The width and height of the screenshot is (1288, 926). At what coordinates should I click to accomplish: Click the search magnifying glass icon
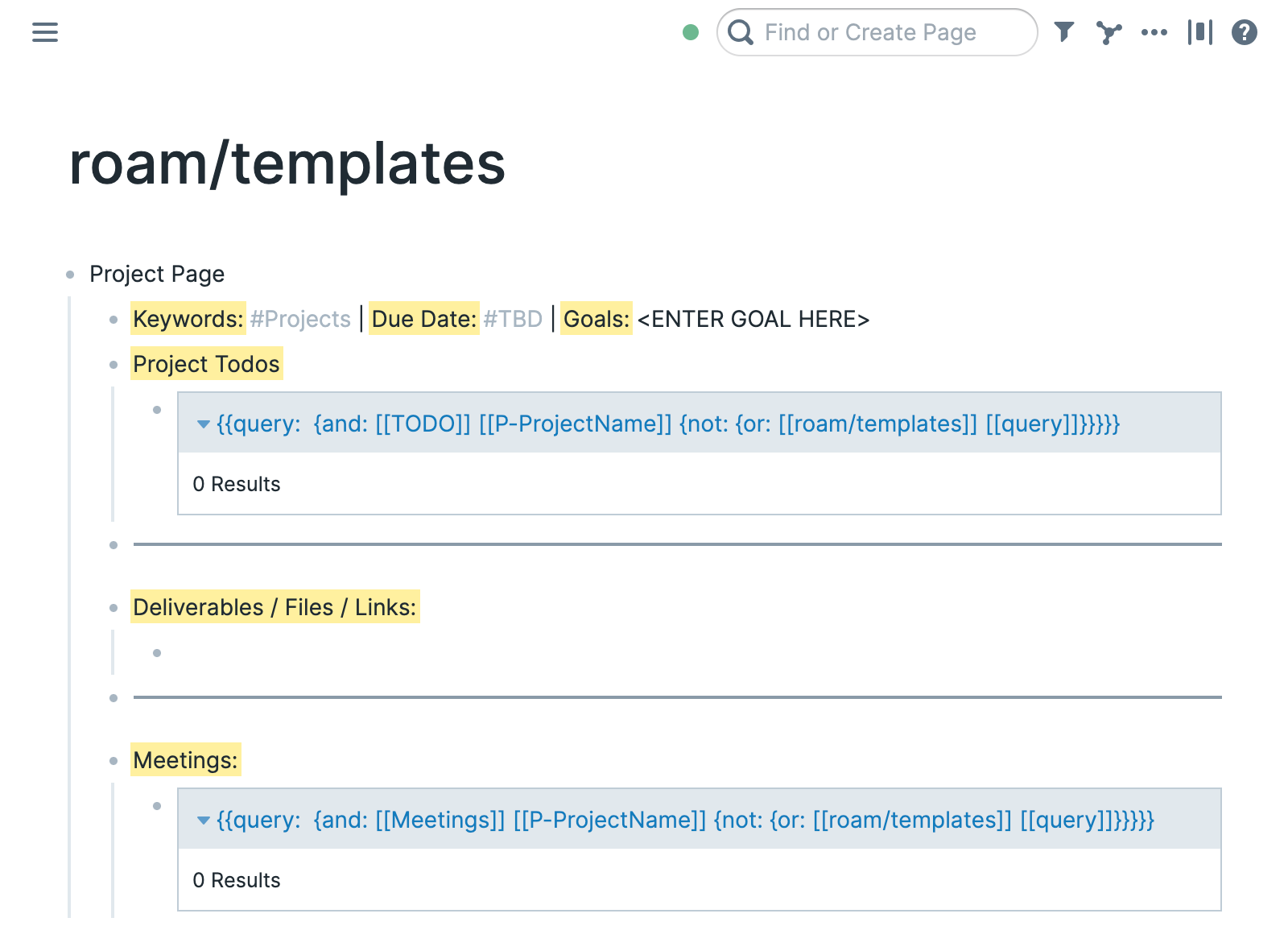[741, 32]
